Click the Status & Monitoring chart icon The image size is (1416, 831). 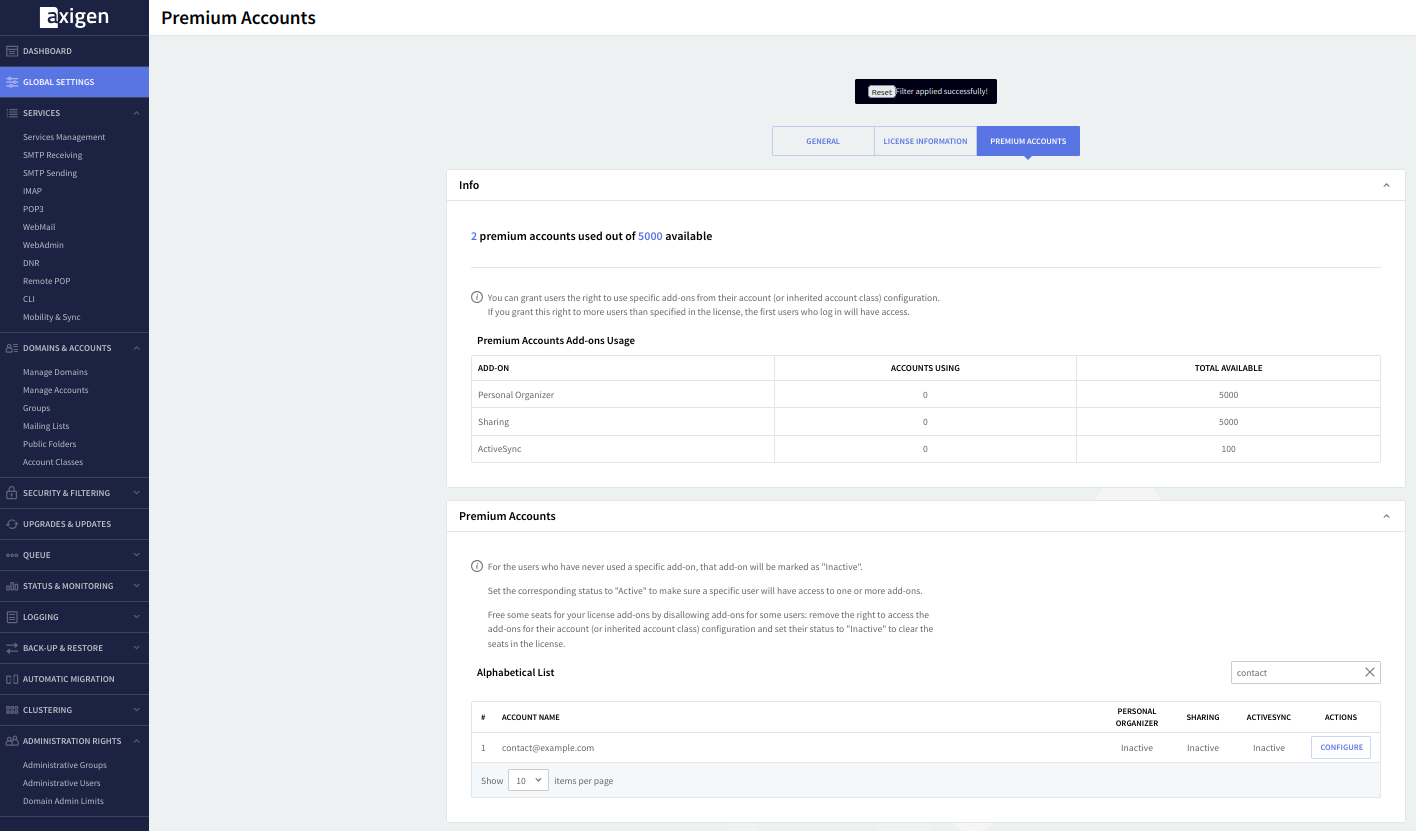(12, 586)
